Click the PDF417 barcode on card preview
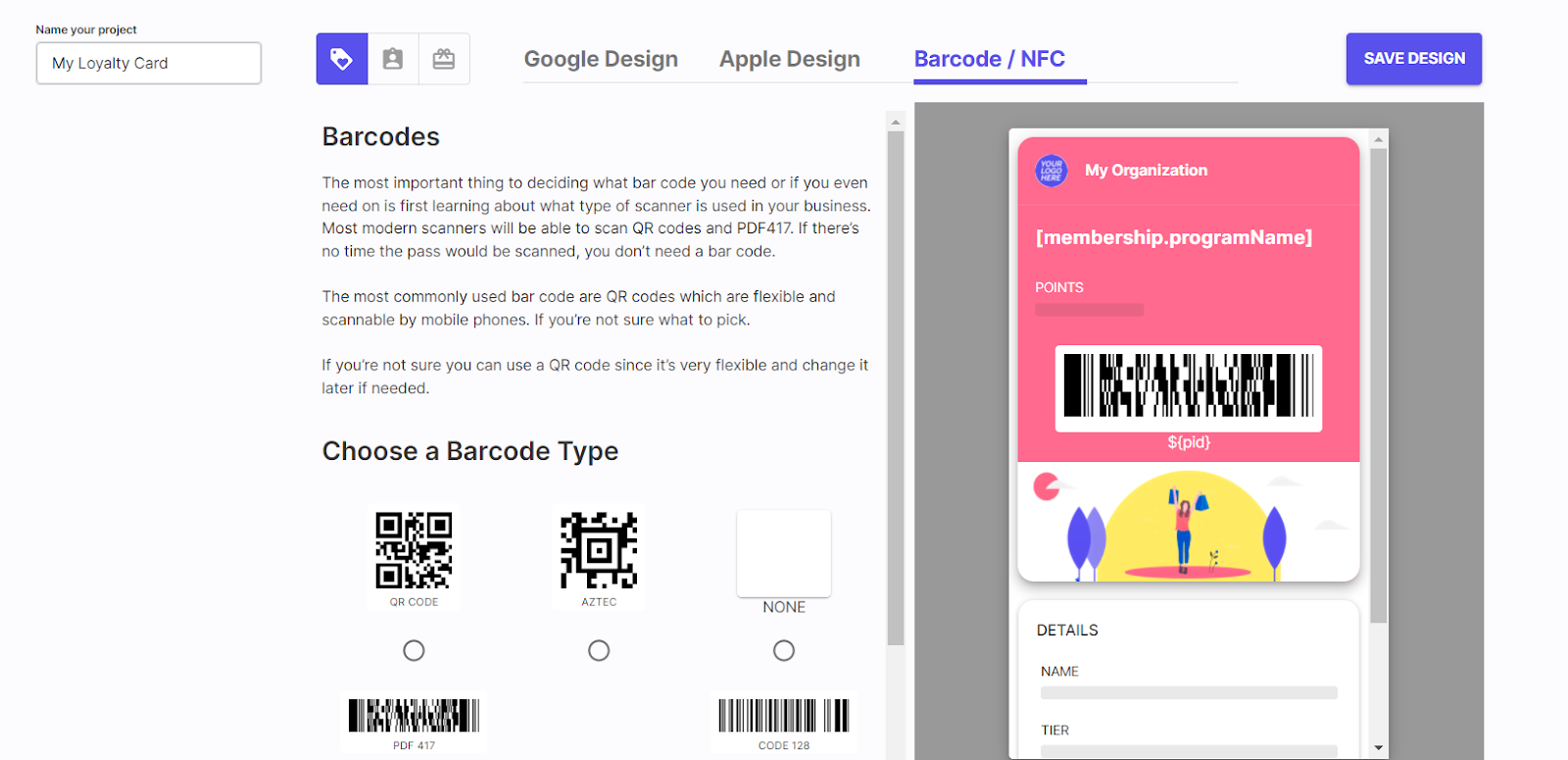 point(1189,387)
